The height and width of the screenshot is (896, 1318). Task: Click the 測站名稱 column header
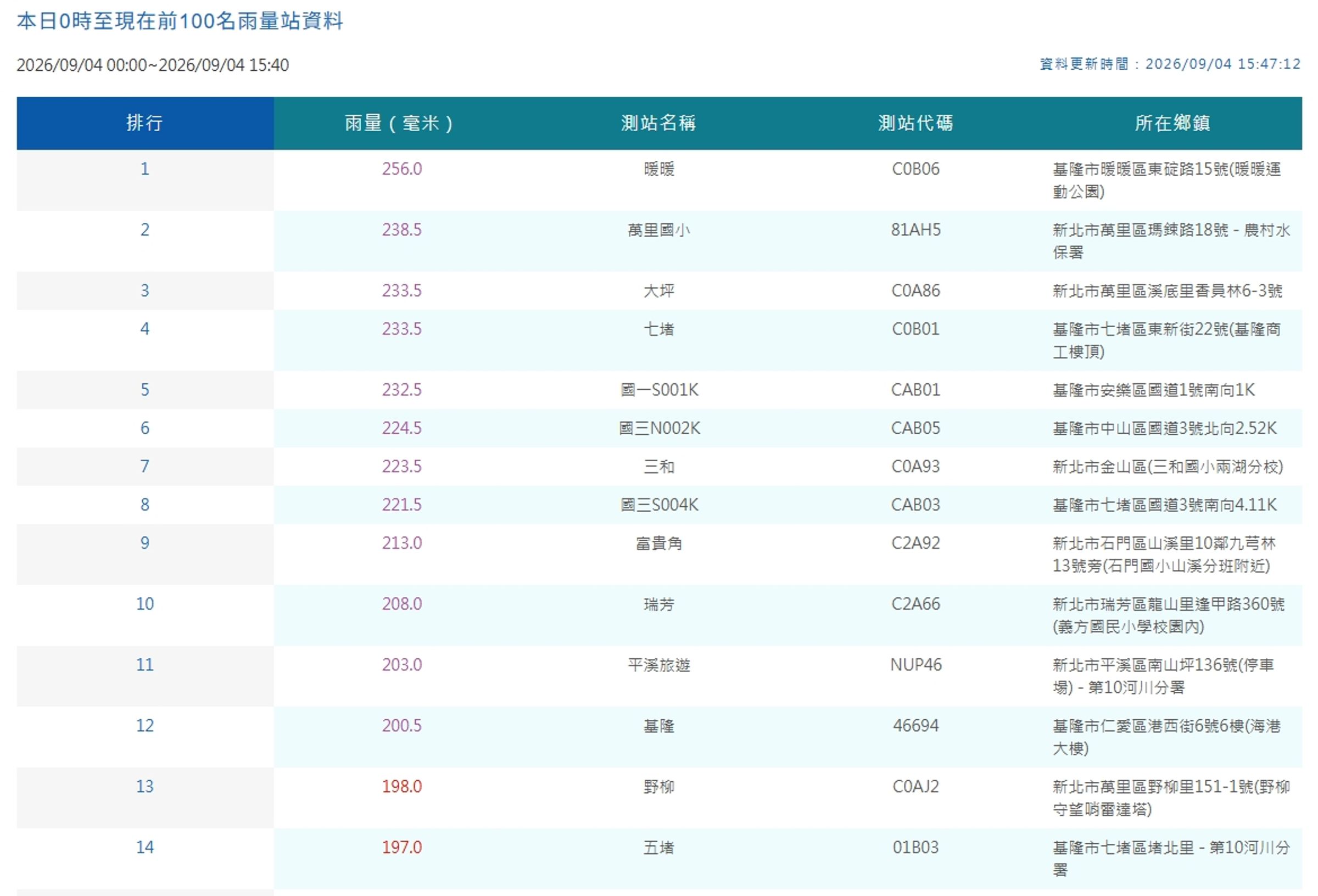[658, 123]
